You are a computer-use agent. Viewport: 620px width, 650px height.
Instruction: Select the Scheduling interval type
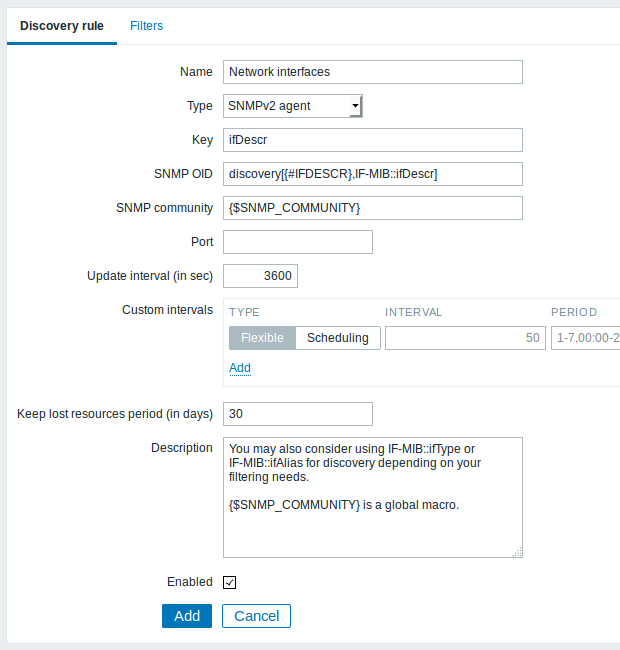tap(338, 338)
